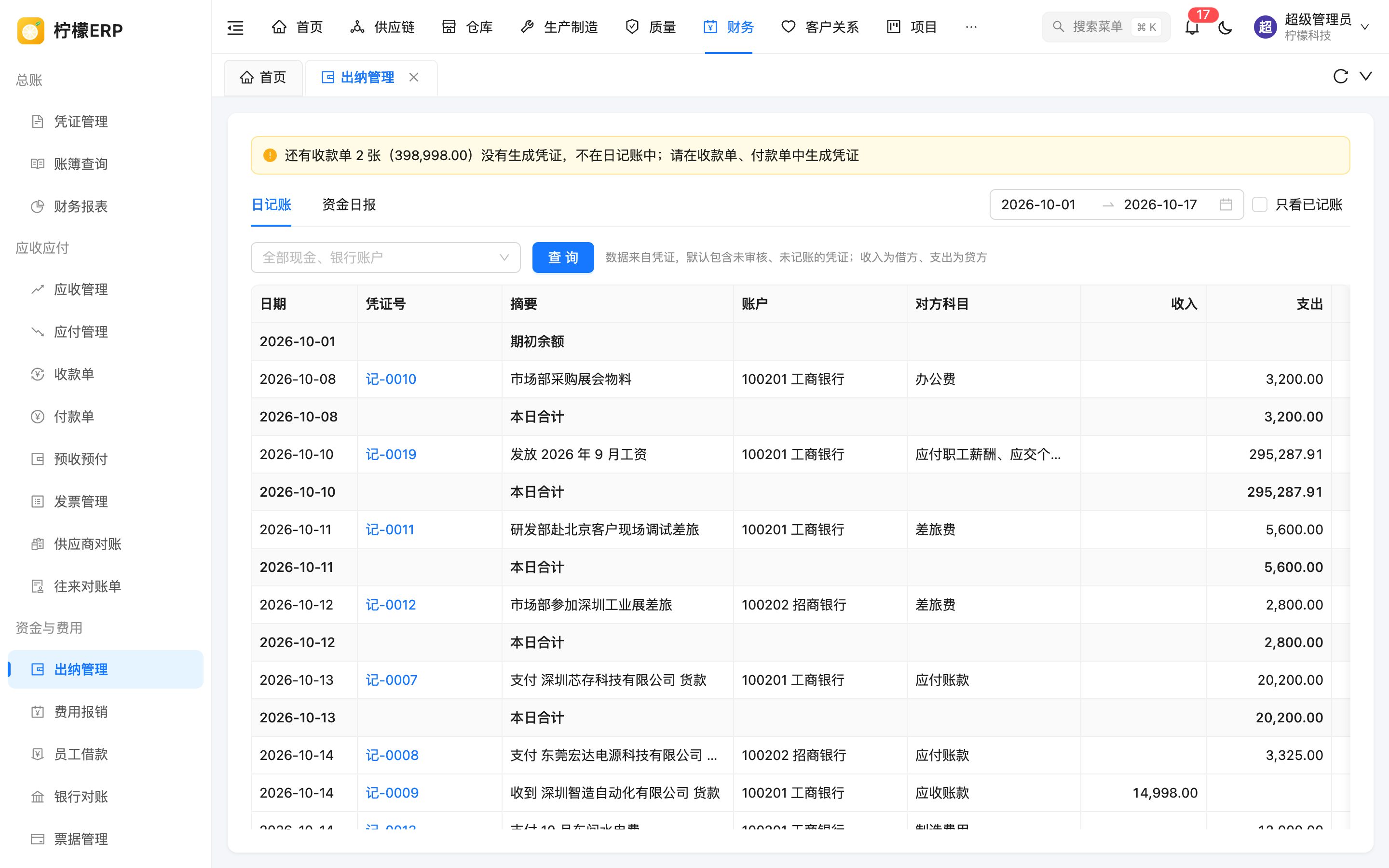1389x868 pixels.
Task: Open voucher link 记-0009
Action: pyautogui.click(x=392, y=793)
